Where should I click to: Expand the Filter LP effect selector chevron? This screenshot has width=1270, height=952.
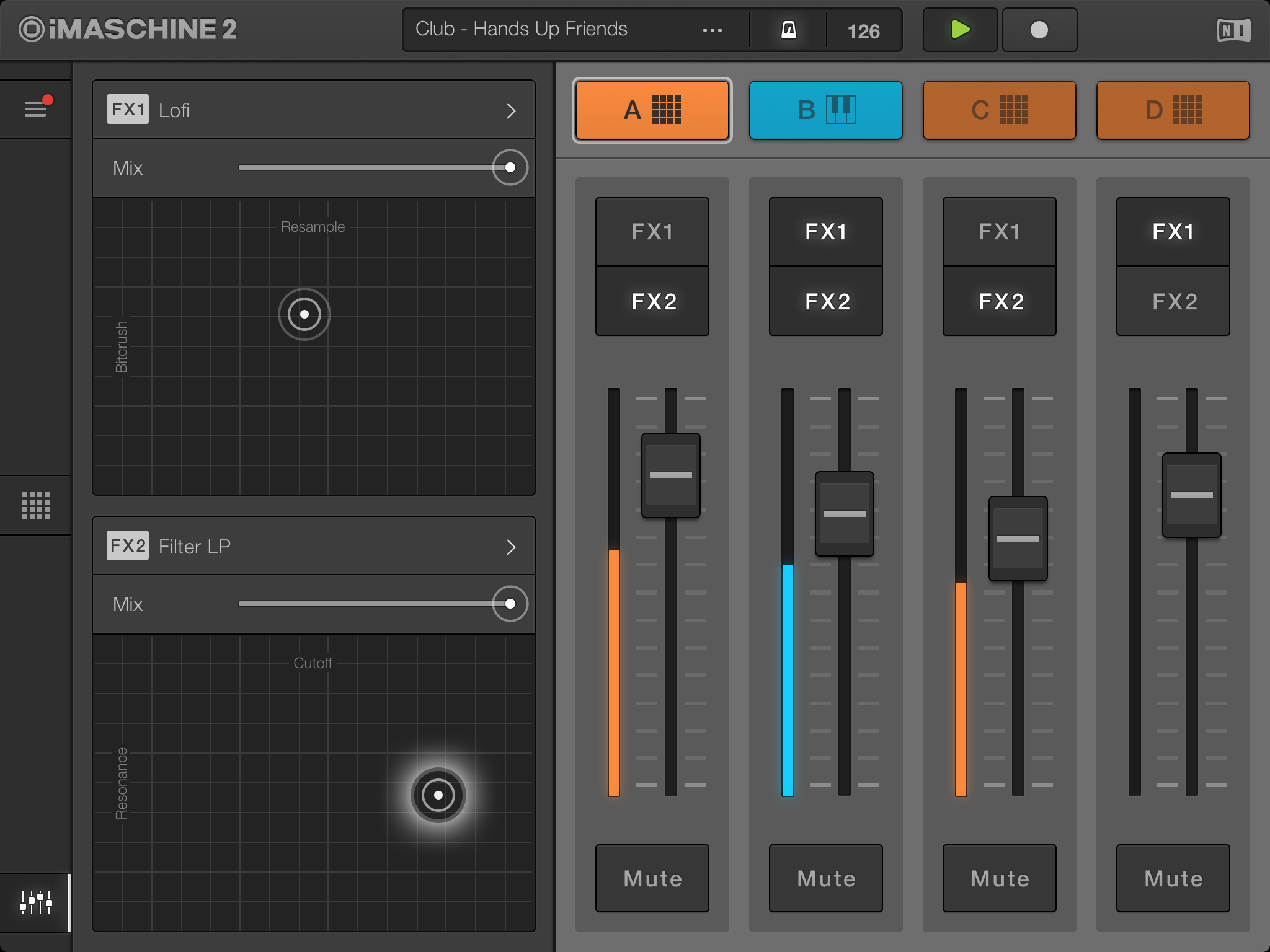point(511,547)
